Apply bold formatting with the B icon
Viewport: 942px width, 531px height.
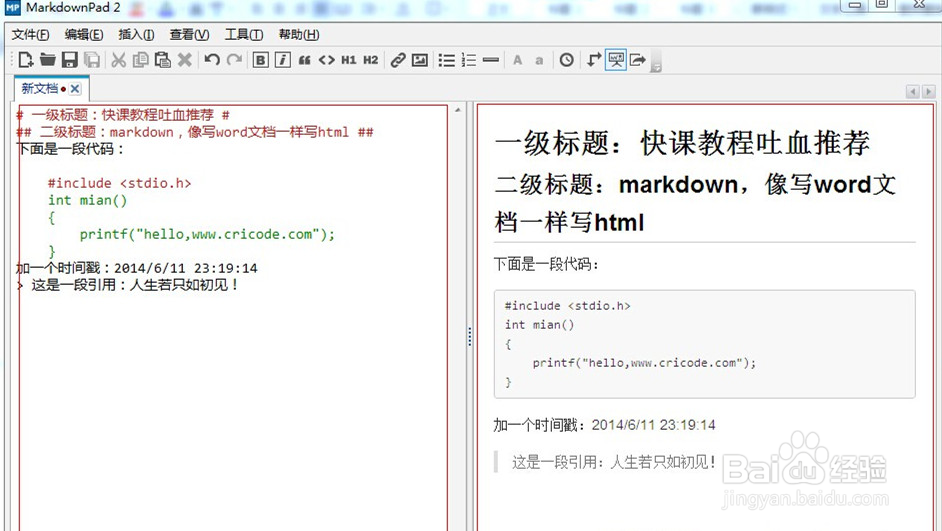261,59
